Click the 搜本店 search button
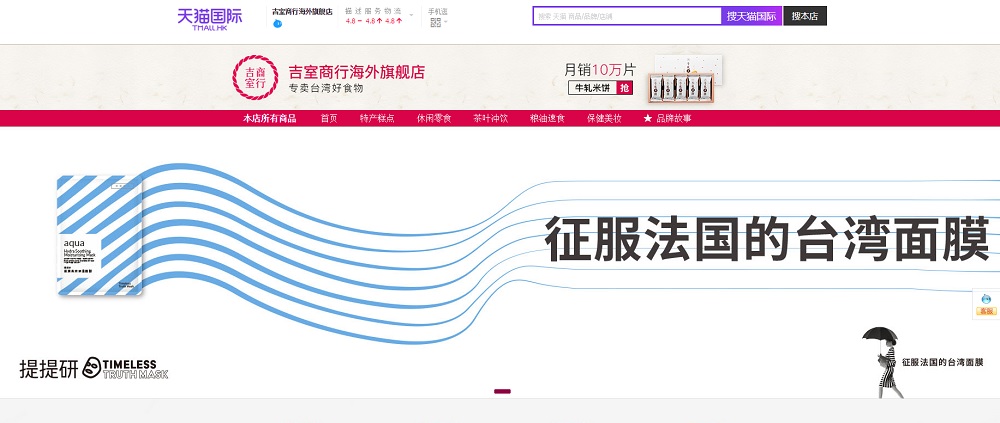The image size is (1000, 423). (x=805, y=16)
